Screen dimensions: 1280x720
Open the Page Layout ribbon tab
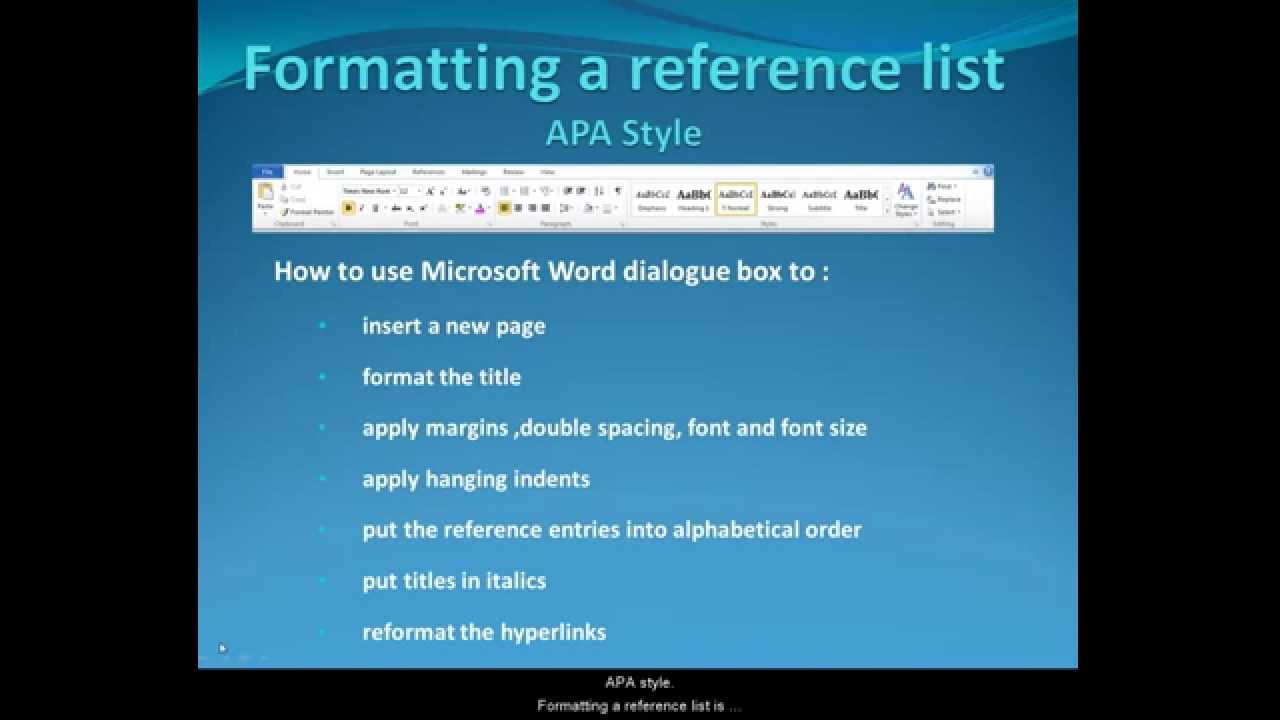tap(378, 172)
